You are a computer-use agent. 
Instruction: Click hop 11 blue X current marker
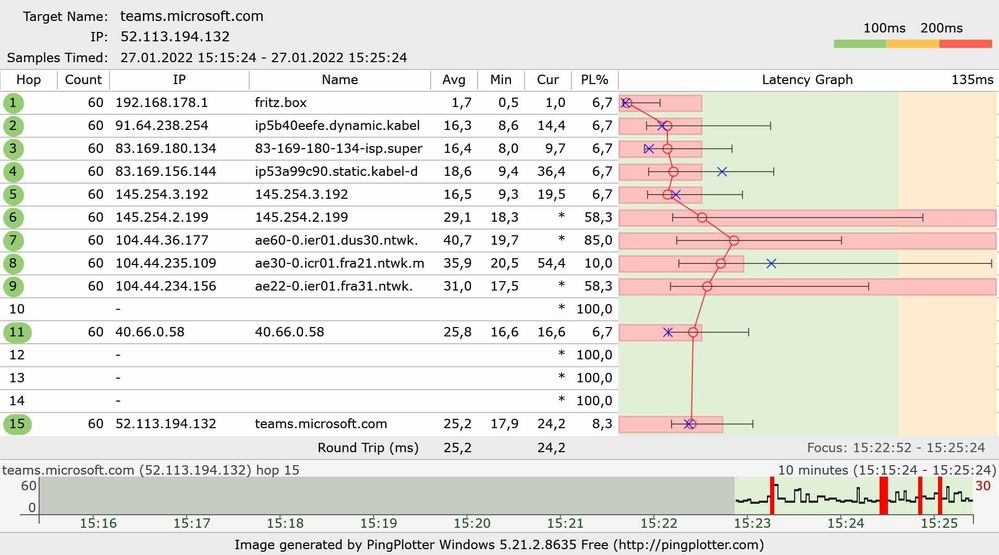tap(668, 332)
